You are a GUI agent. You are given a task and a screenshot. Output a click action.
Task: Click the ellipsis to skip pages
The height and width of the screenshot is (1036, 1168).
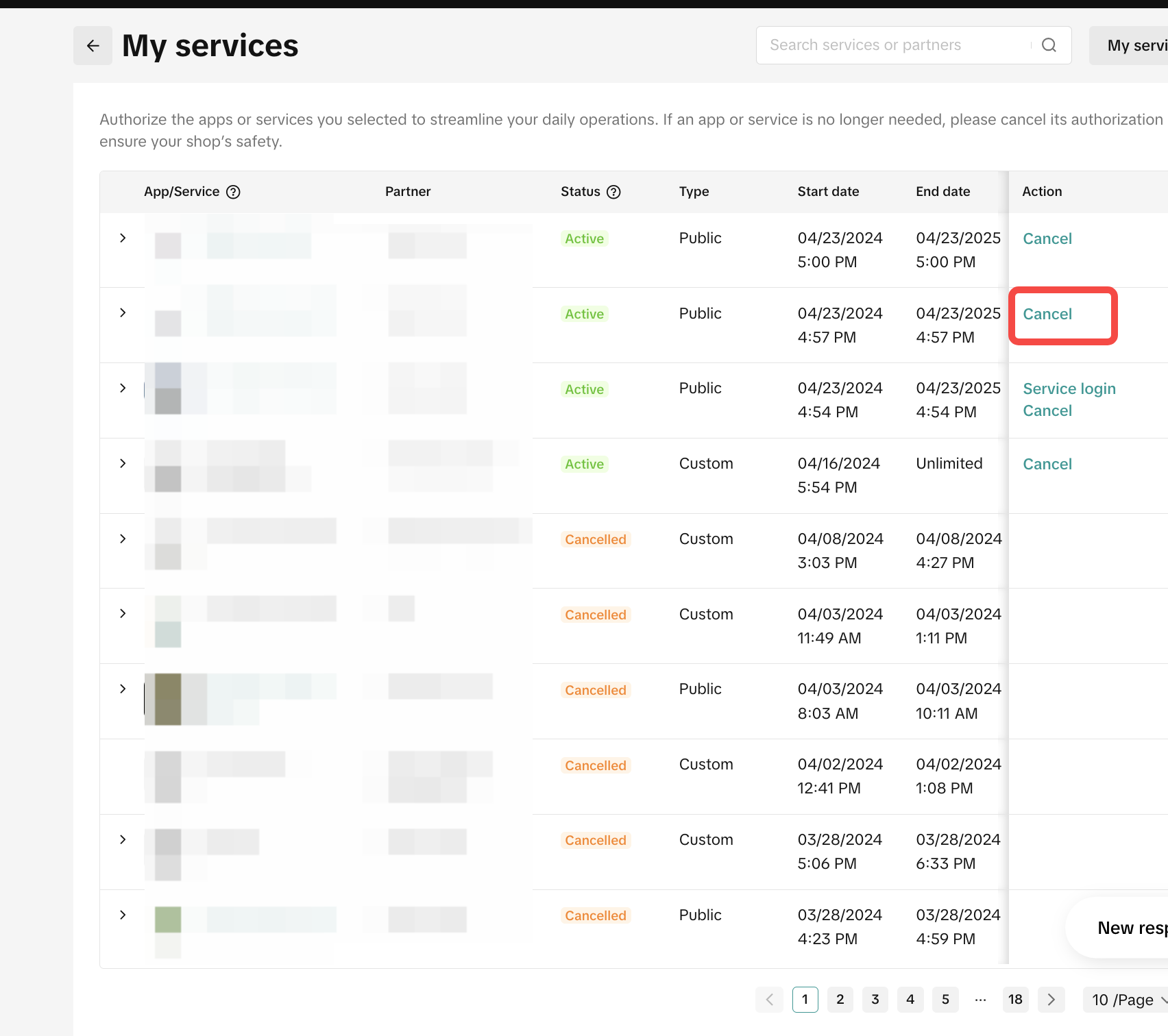(x=980, y=1000)
